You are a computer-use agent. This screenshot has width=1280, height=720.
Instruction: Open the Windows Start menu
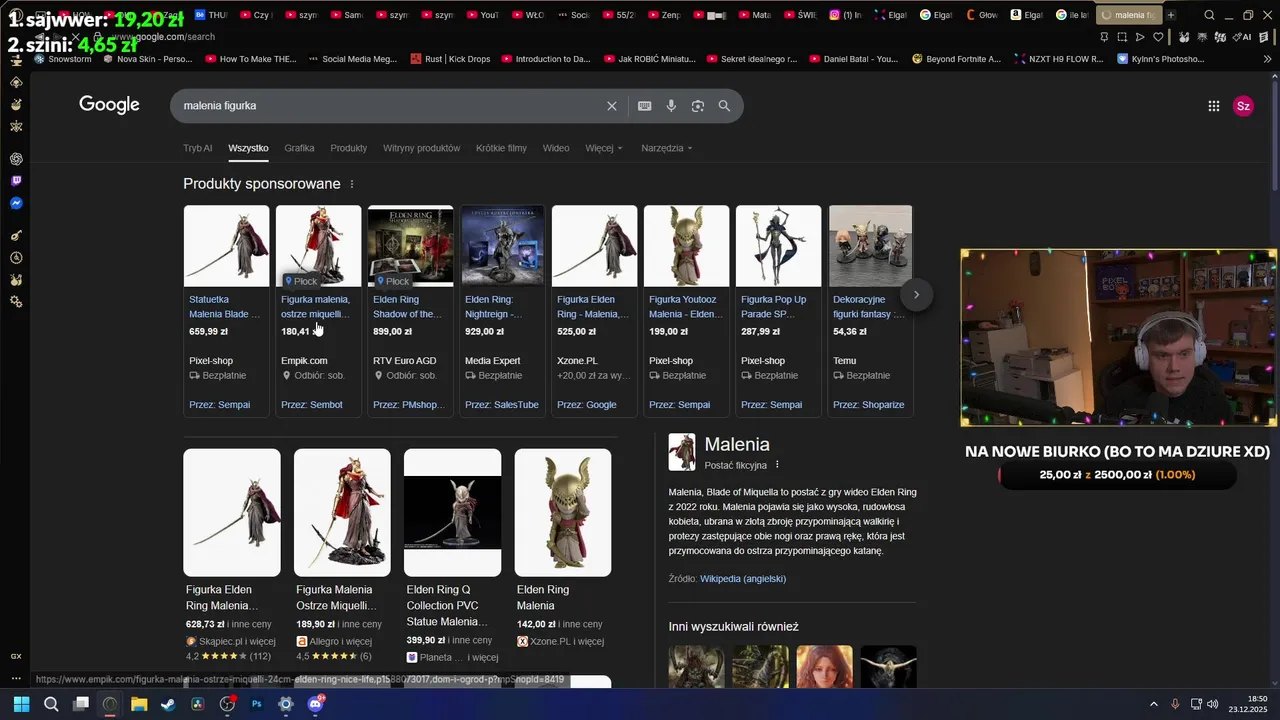(21, 704)
